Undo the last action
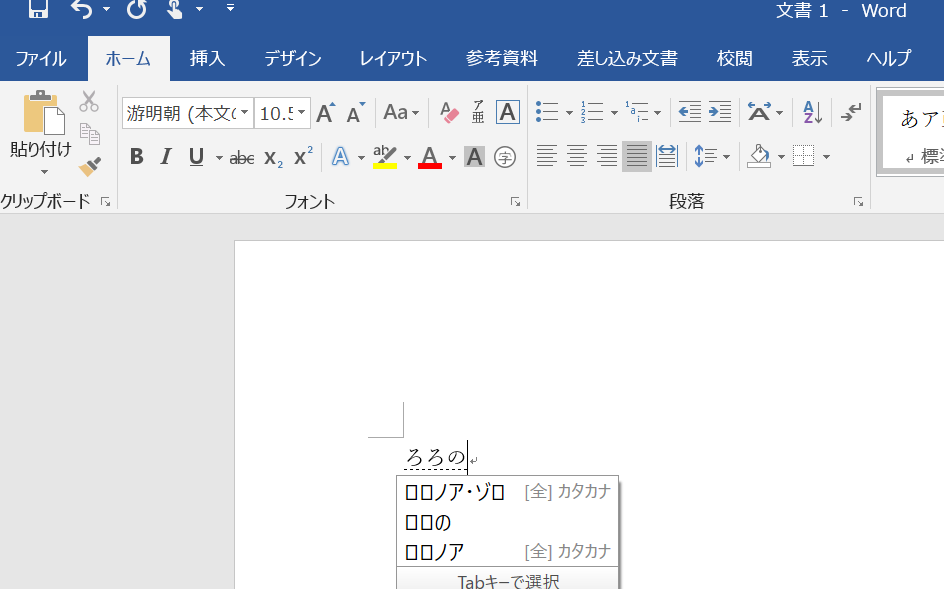 pos(82,8)
